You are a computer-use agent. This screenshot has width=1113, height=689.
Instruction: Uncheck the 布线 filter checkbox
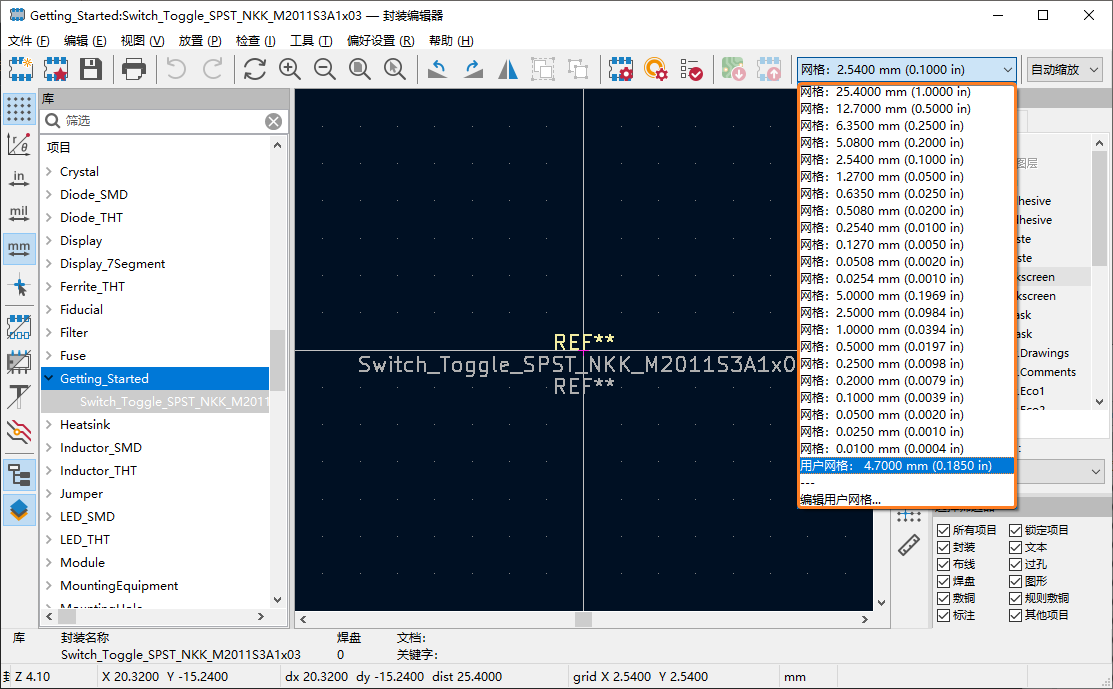[943, 564]
